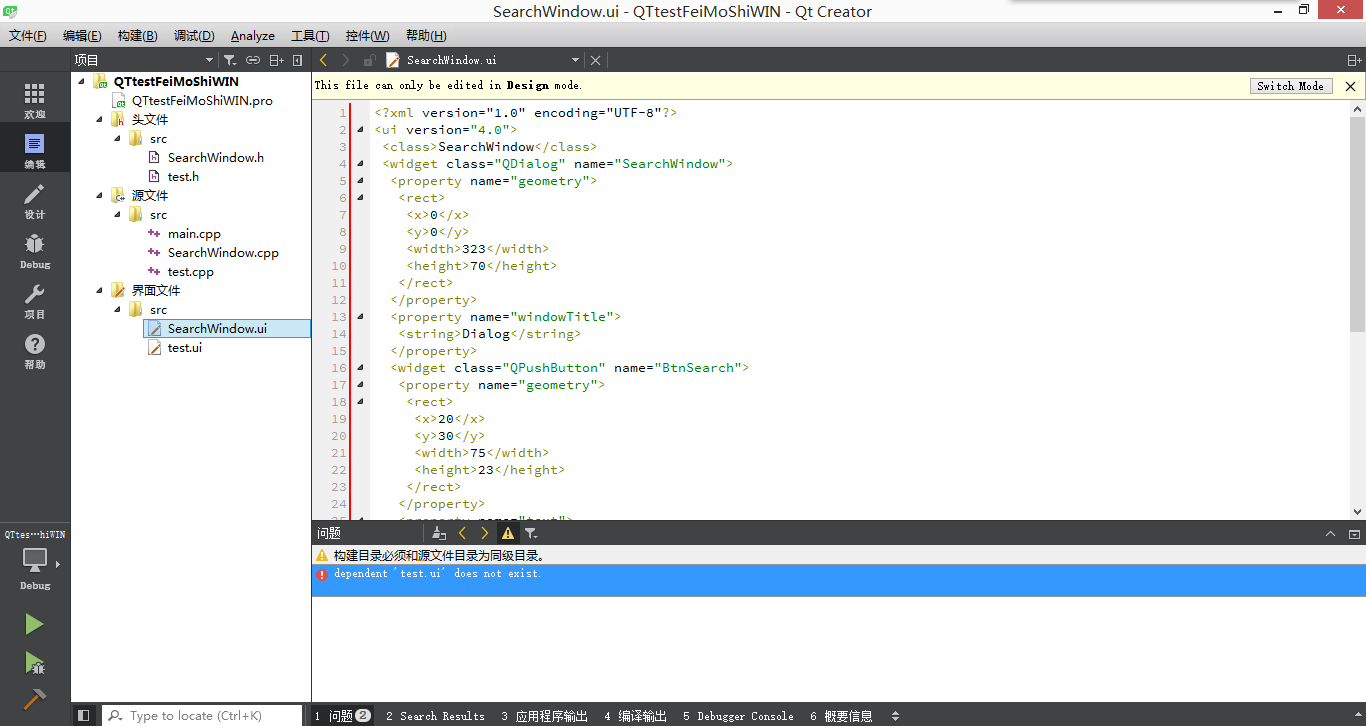Open the SearchWindow.ui document dropdown

(575, 60)
